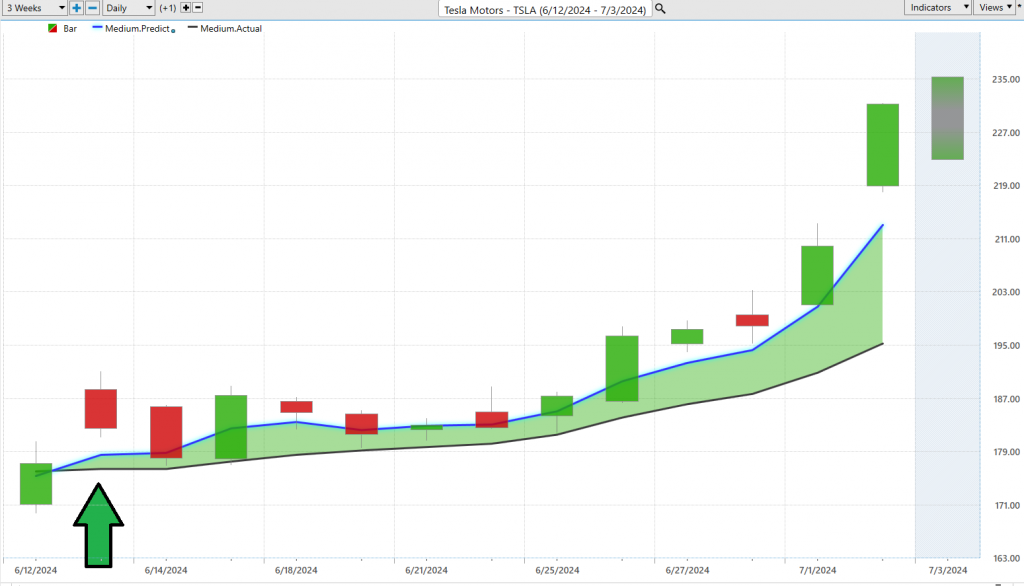
Task: Click the Medium.Predict legend label
Action: (137, 29)
